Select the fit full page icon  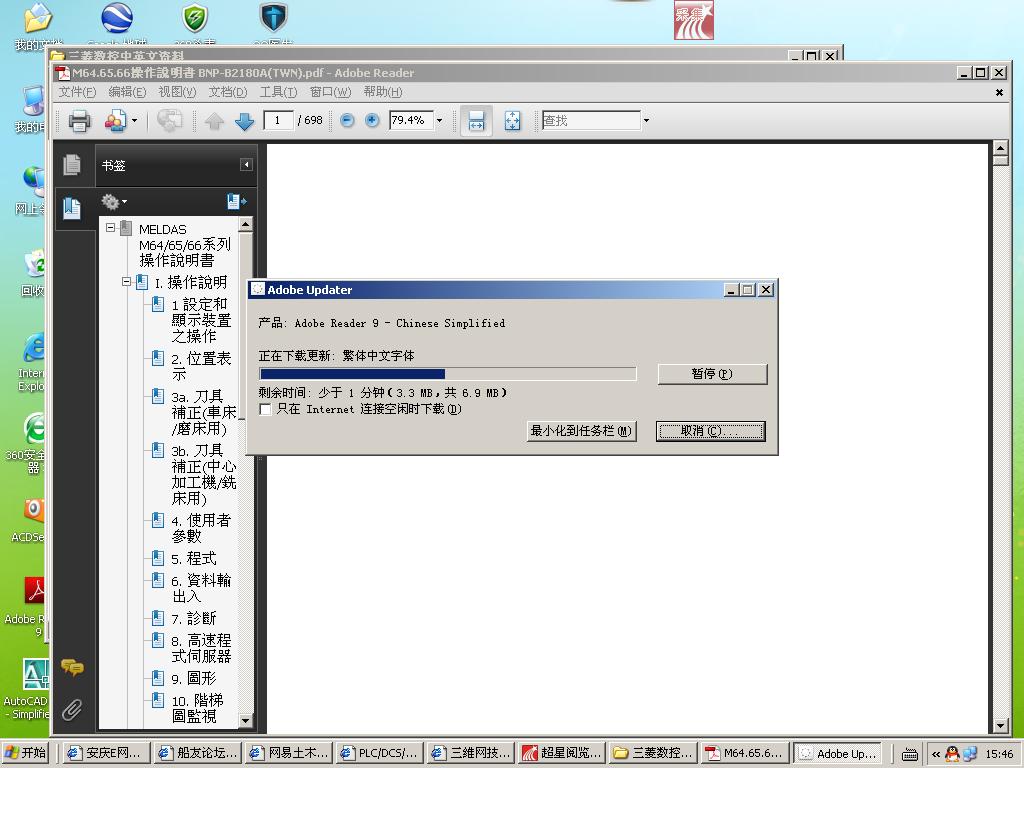coord(512,121)
